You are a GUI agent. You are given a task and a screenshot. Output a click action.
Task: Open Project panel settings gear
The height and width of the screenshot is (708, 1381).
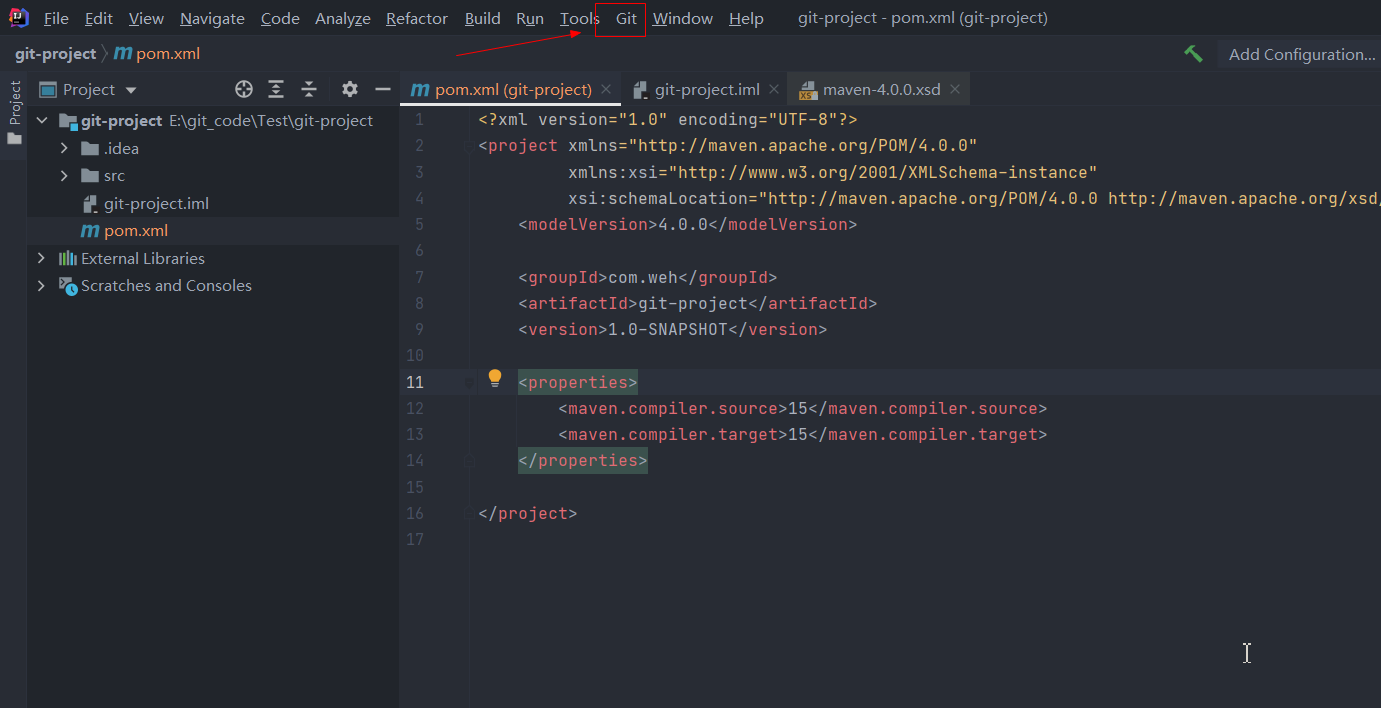click(x=349, y=90)
